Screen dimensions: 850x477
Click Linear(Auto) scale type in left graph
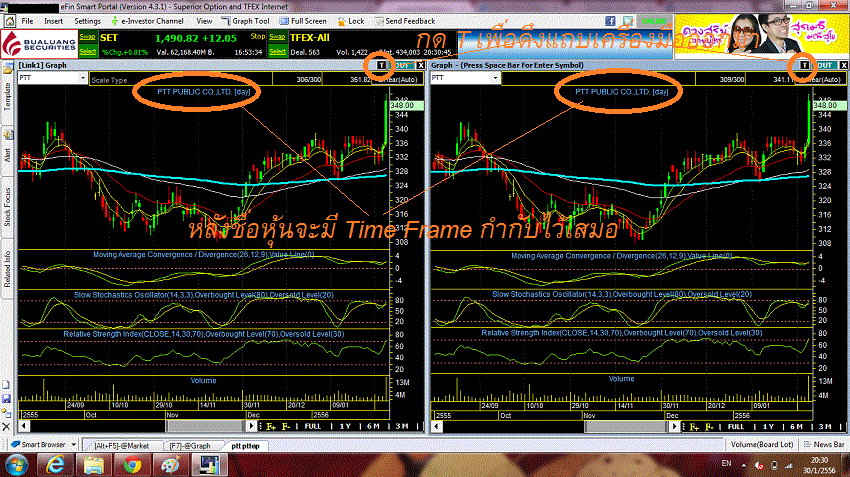tap(398, 80)
